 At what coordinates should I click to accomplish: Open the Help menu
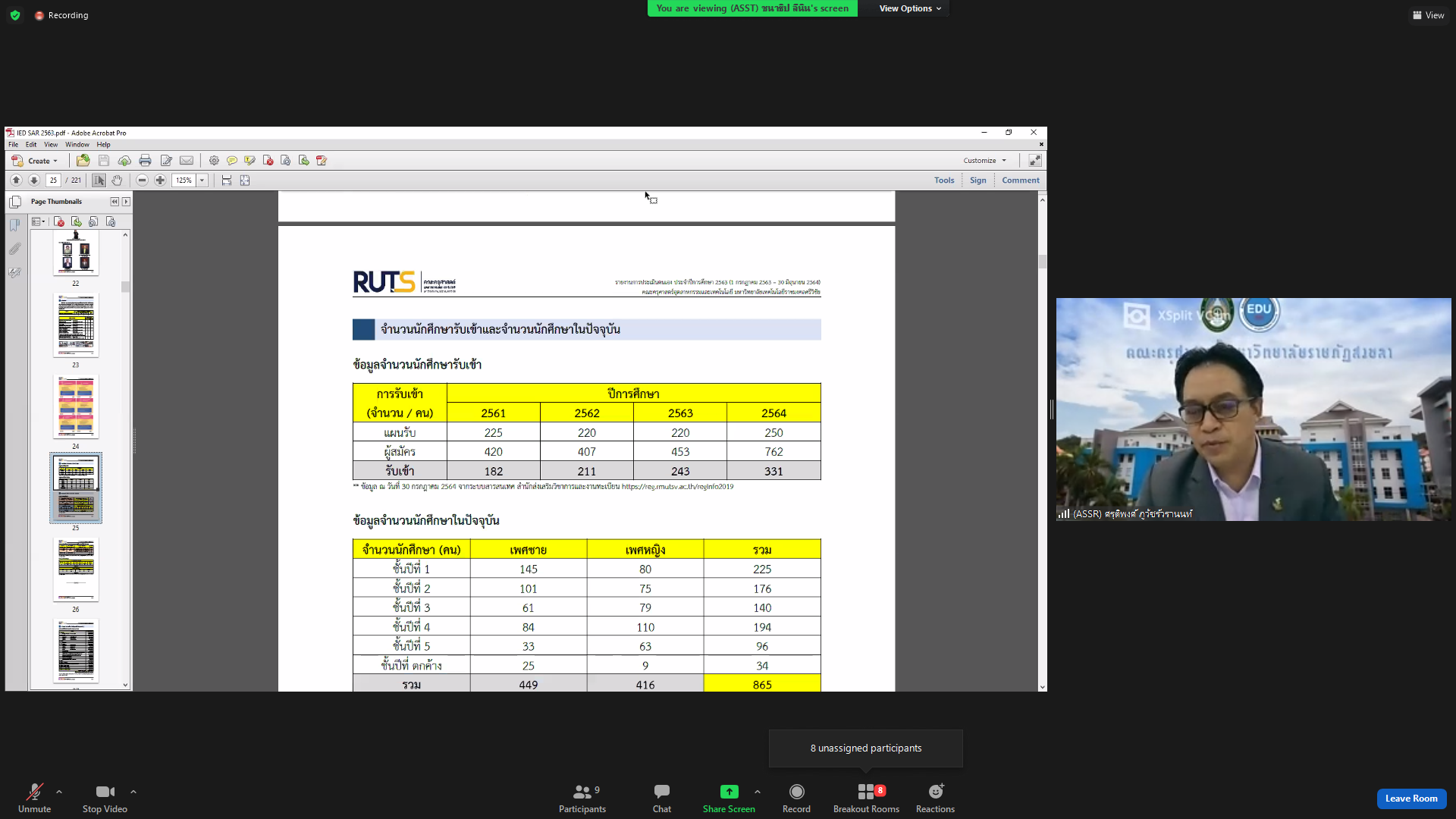[104, 145]
